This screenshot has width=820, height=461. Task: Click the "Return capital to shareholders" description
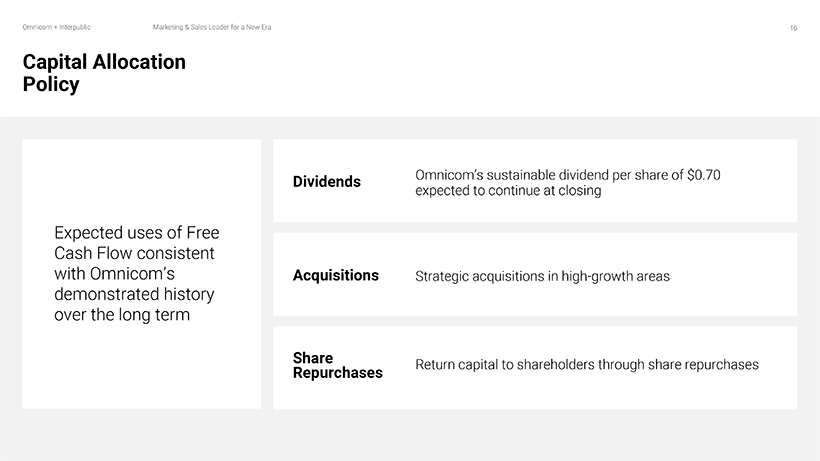[x=505, y=365]
